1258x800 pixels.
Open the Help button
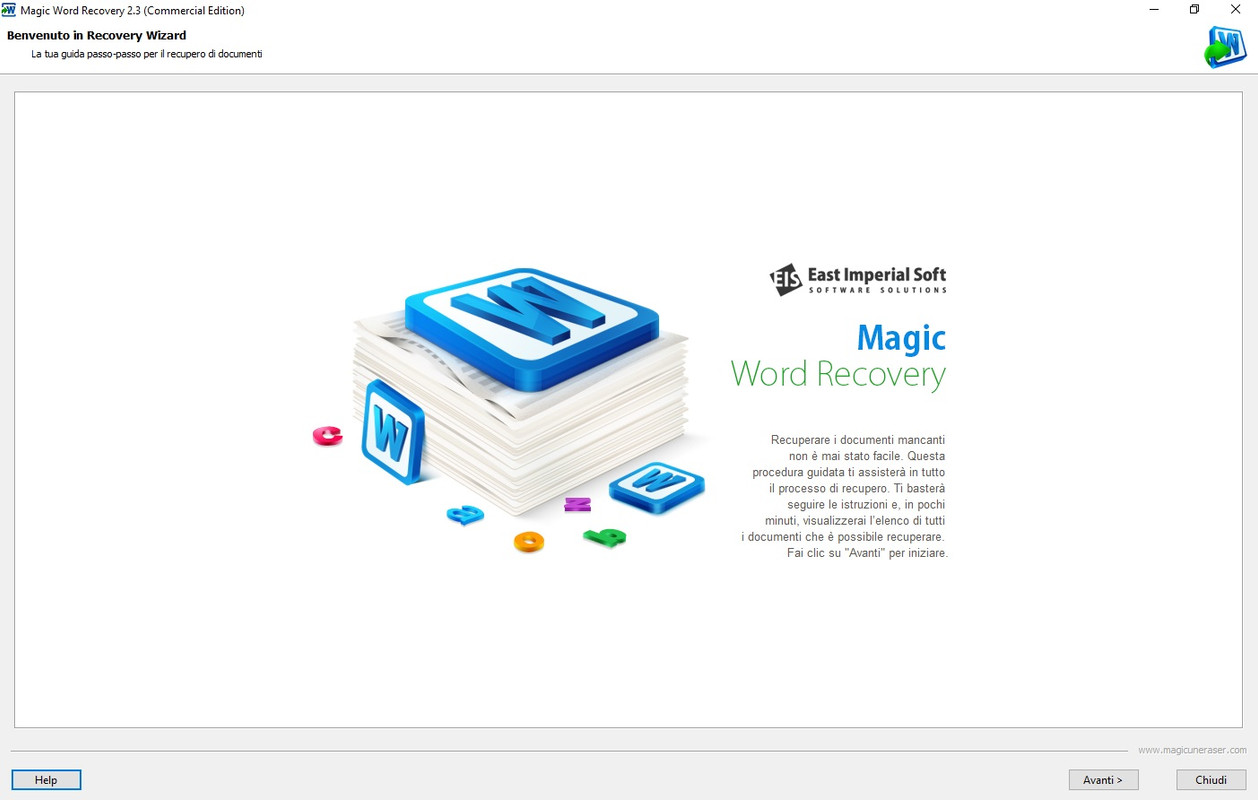pyautogui.click(x=46, y=780)
